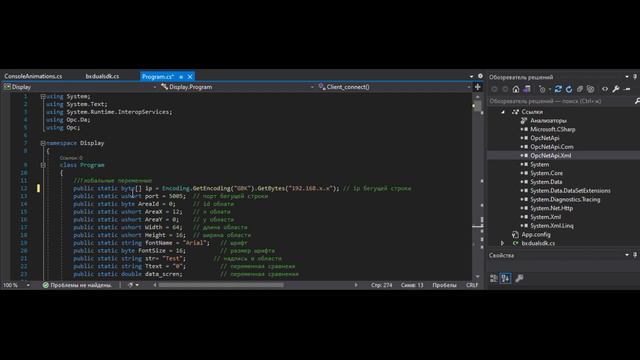Open the Client_connect() member dropdown
Image resolution: width=640 pixels, height=360 pixels.
coord(394,87)
